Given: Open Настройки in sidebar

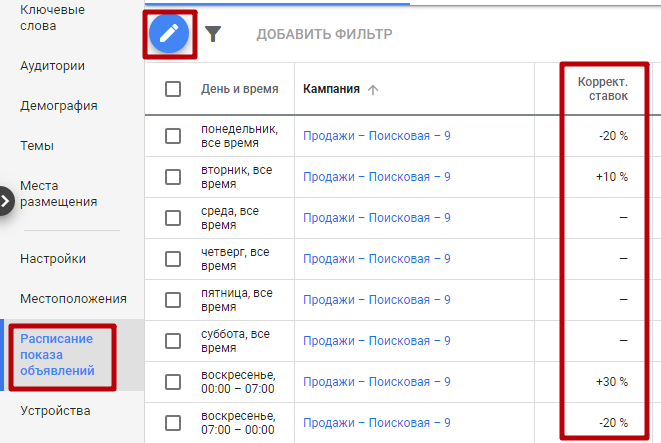Looking at the screenshot, I should coord(53,258).
